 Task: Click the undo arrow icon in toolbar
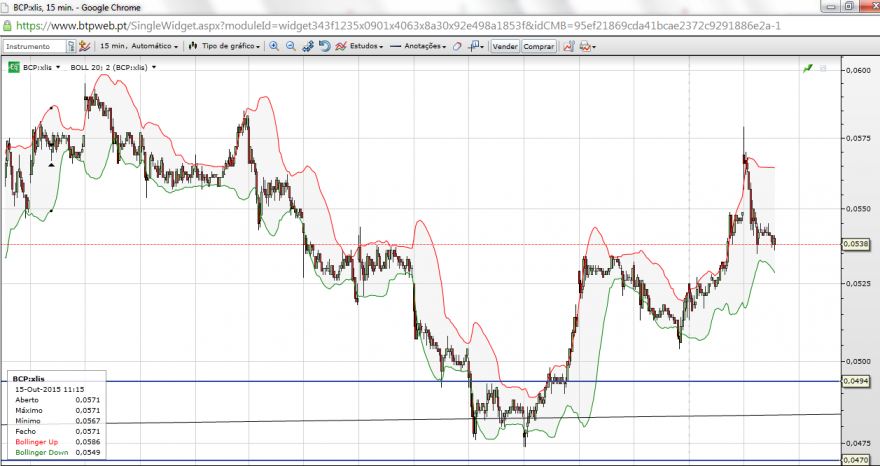coord(324,47)
